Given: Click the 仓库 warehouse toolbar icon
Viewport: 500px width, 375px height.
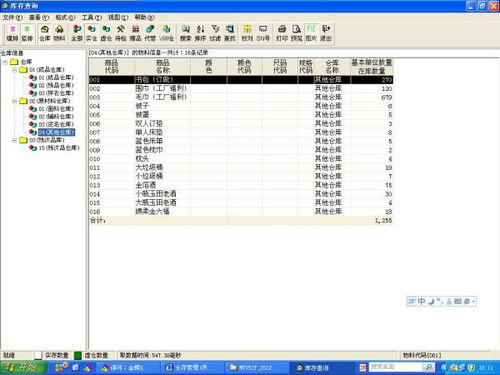Looking at the screenshot, I should 45,33.
